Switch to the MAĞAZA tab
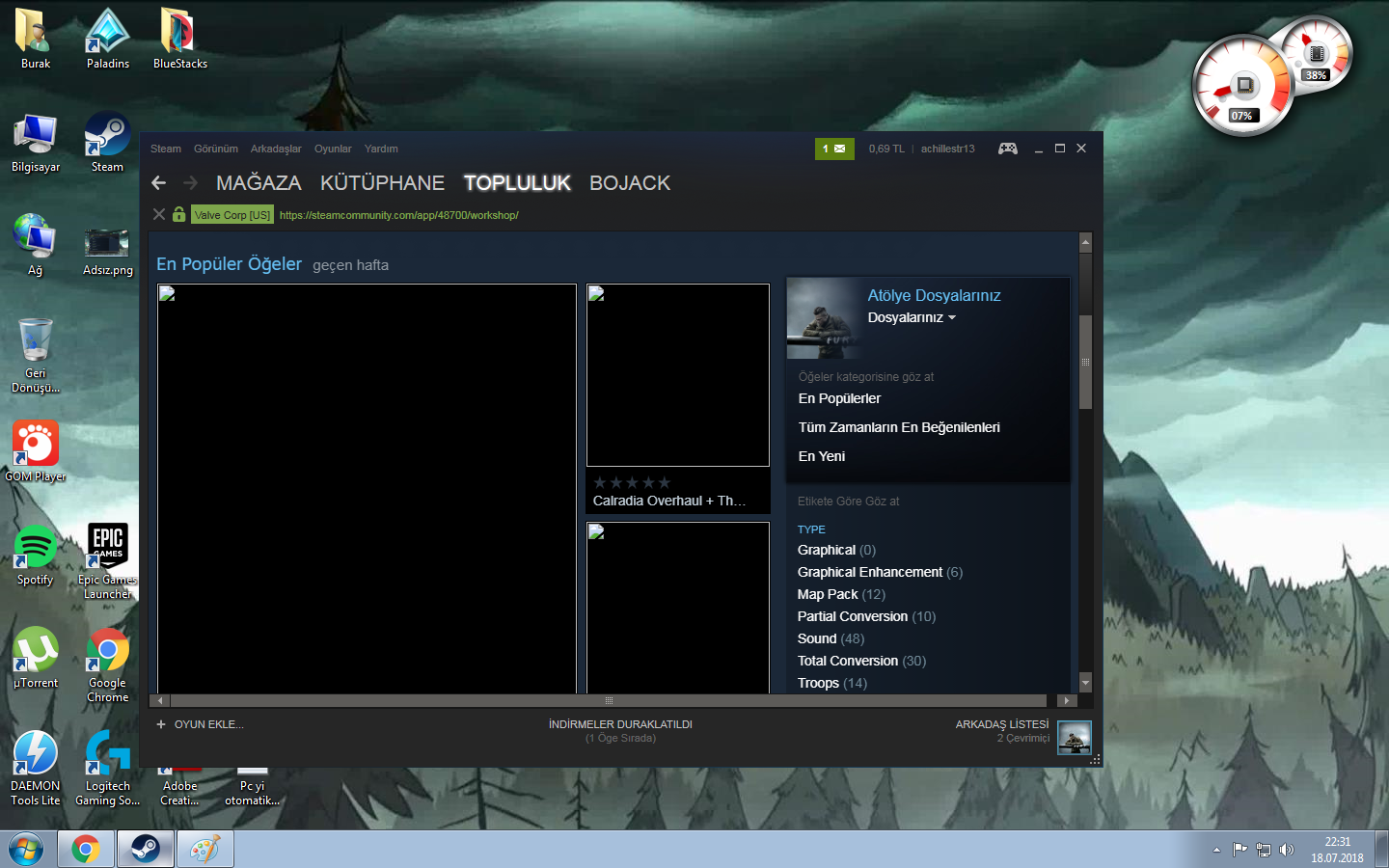The width and height of the screenshot is (1389, 868). coord(259,182)
